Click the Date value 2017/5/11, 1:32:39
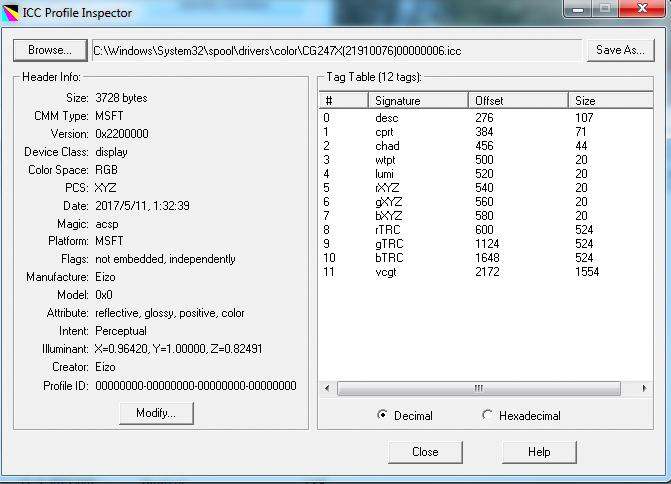Screen dimensions: 671x484 point(143,206)
